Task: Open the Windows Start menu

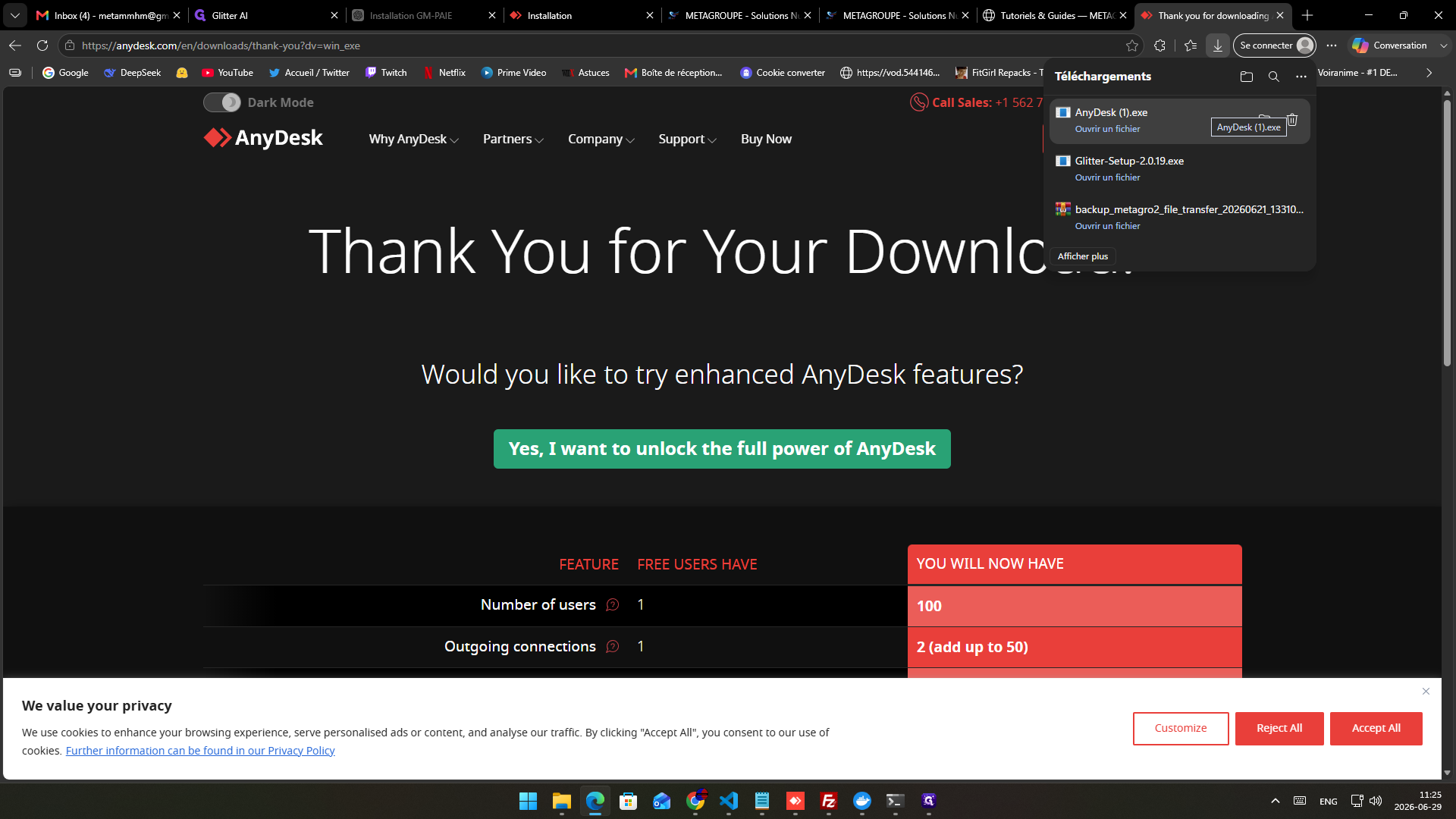Action: coord(528,801)
